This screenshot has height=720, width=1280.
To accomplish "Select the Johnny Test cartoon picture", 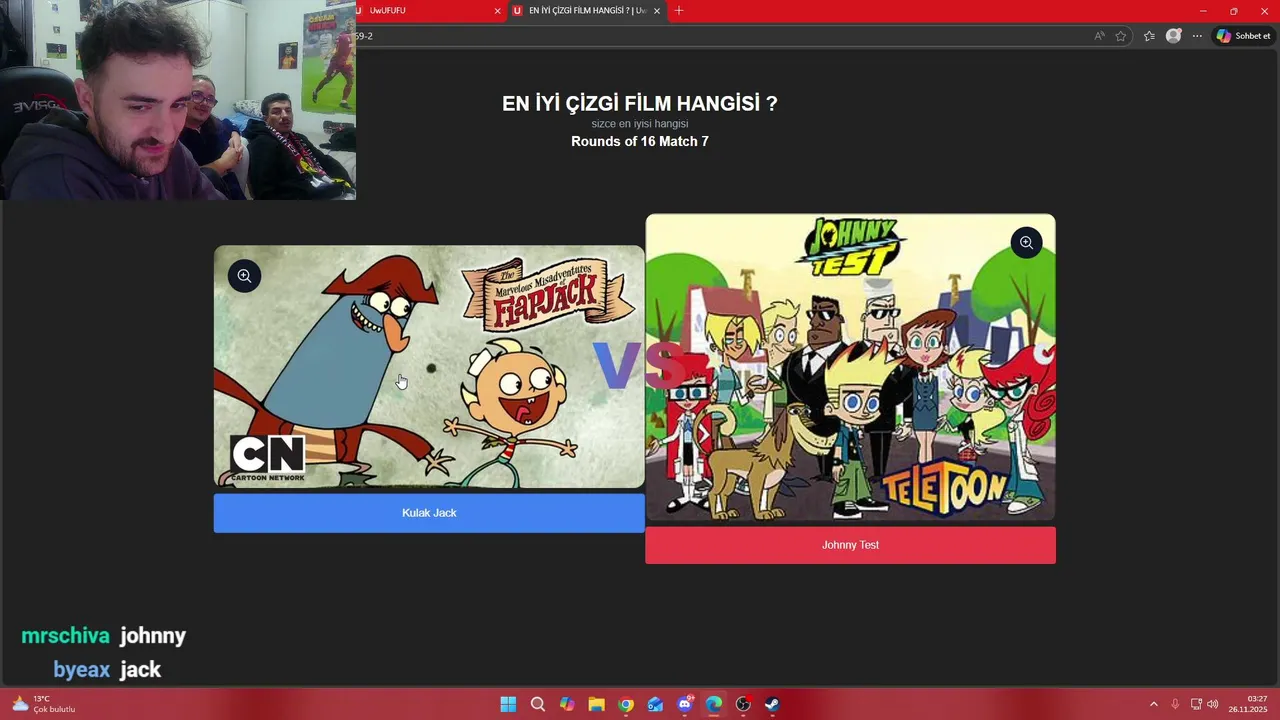I will [850, 367].
